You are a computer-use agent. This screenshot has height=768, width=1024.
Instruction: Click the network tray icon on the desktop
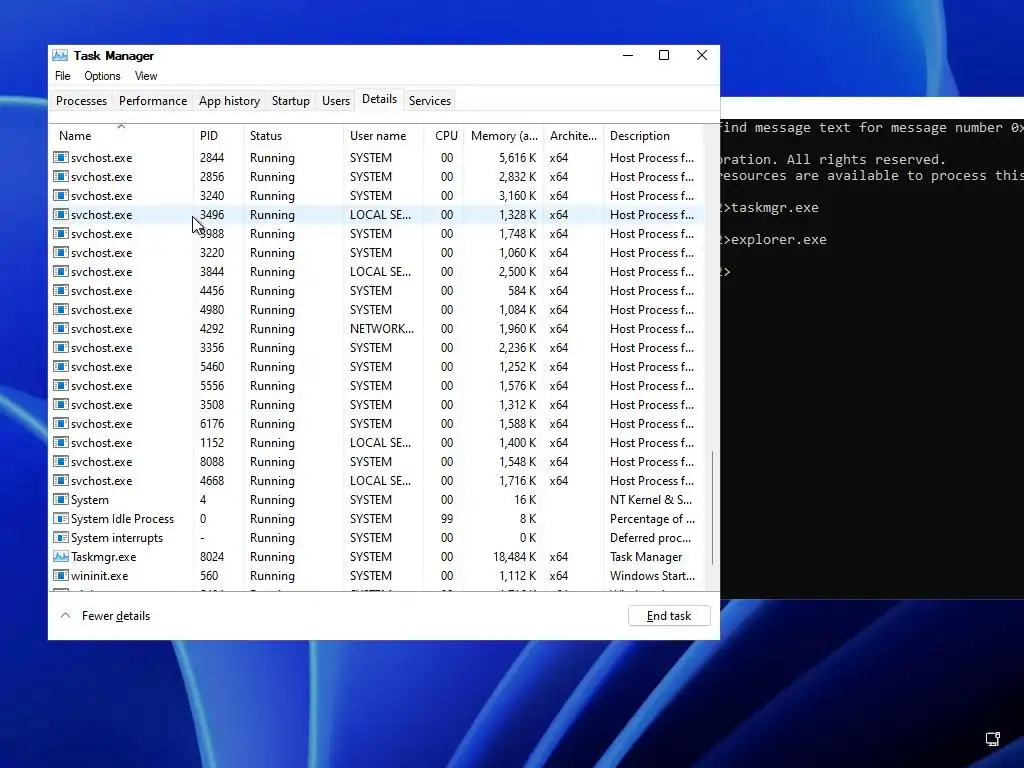pyautogui.click(x=993, y=739)
